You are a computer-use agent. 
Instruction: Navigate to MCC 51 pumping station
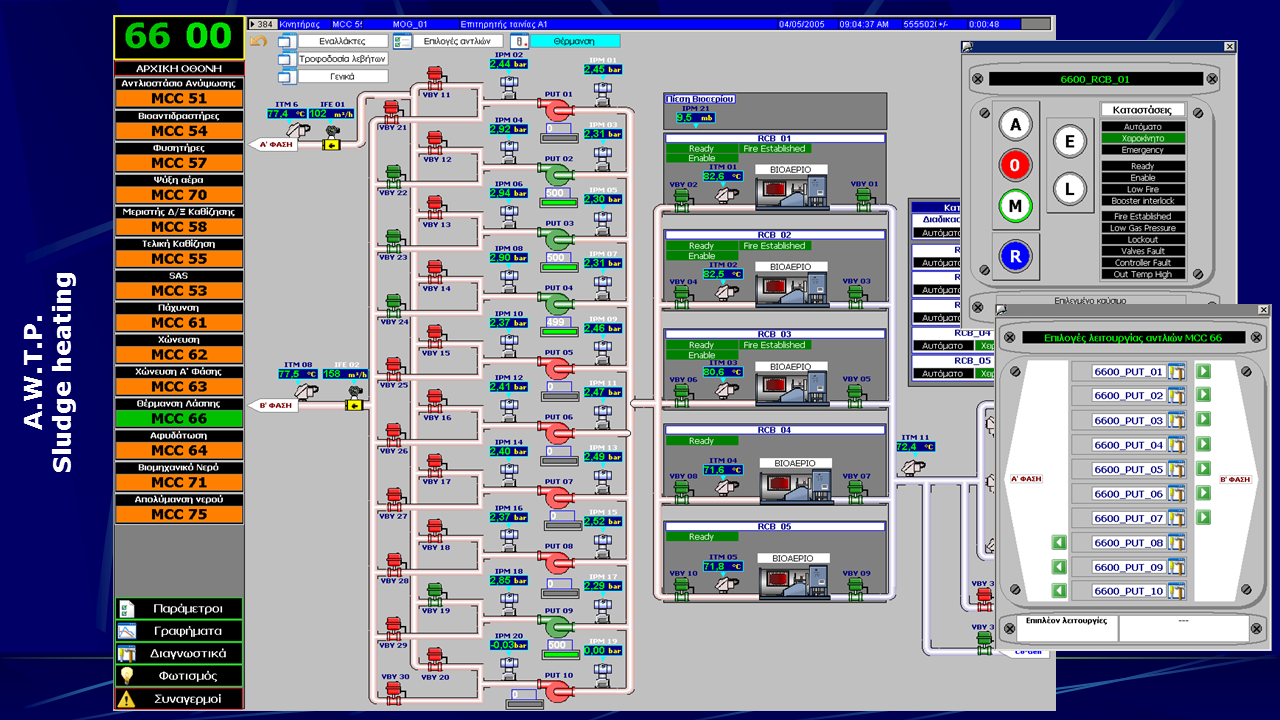pyautogui.click(x=179, y=99)
